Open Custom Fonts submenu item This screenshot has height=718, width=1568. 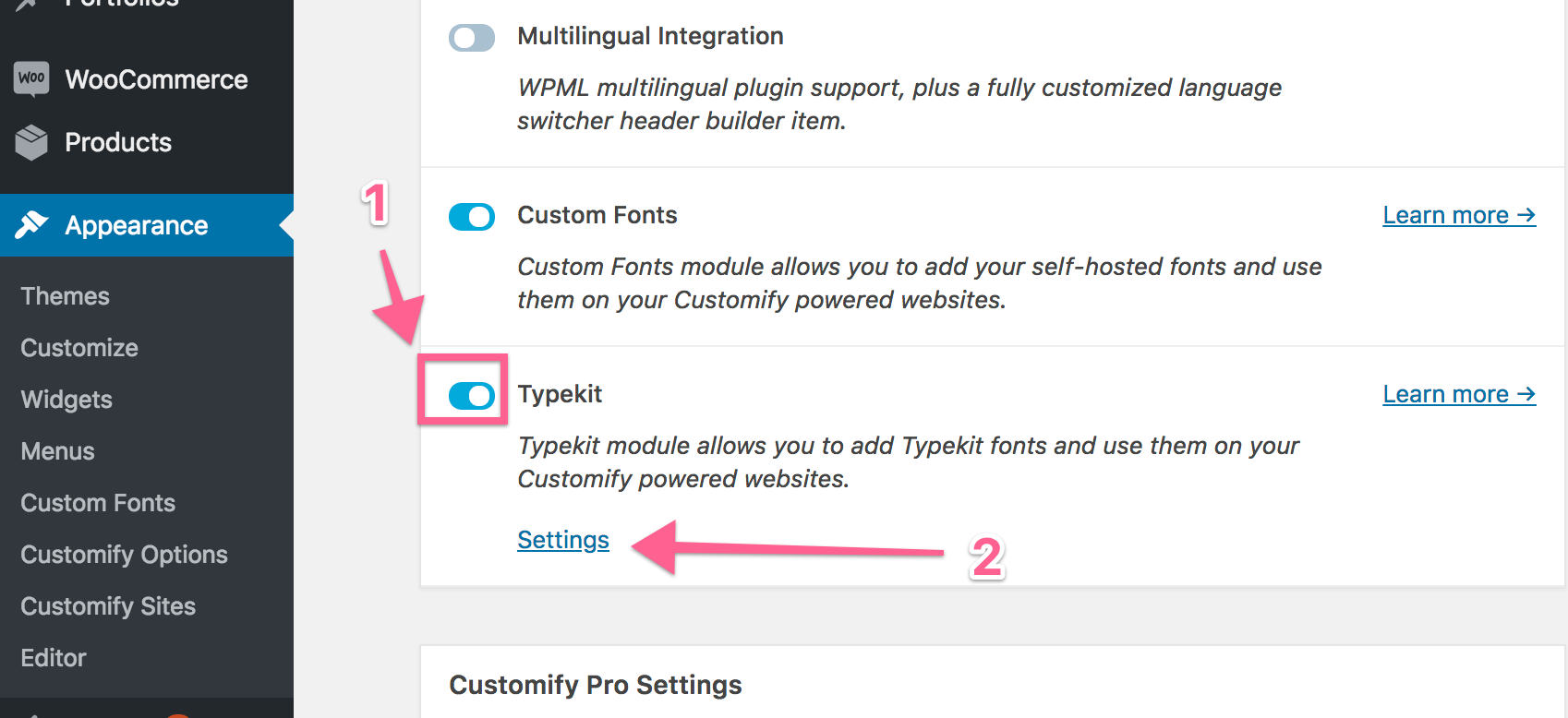coord(98,503)
